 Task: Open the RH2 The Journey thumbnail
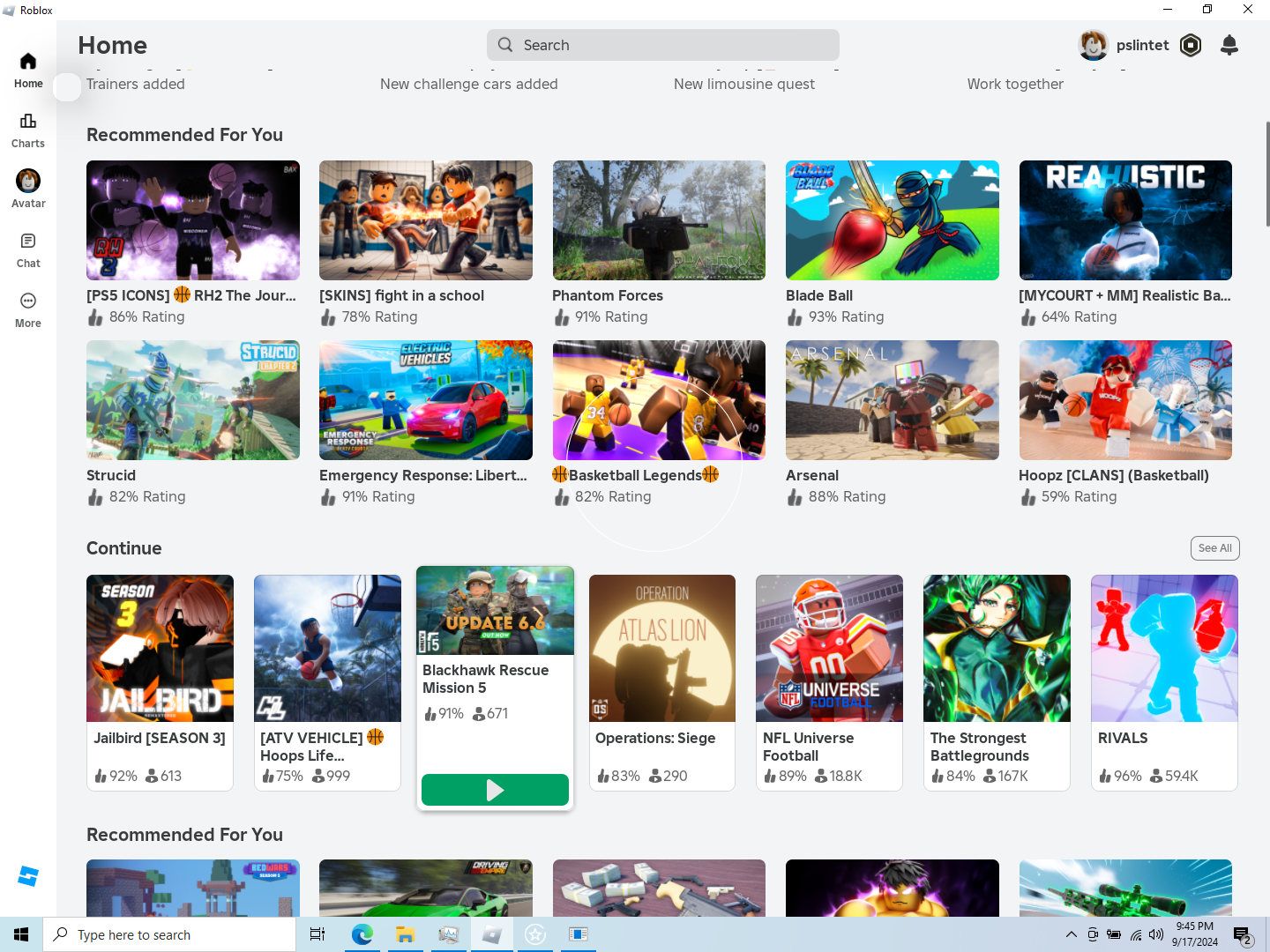(x=193, y=220)
